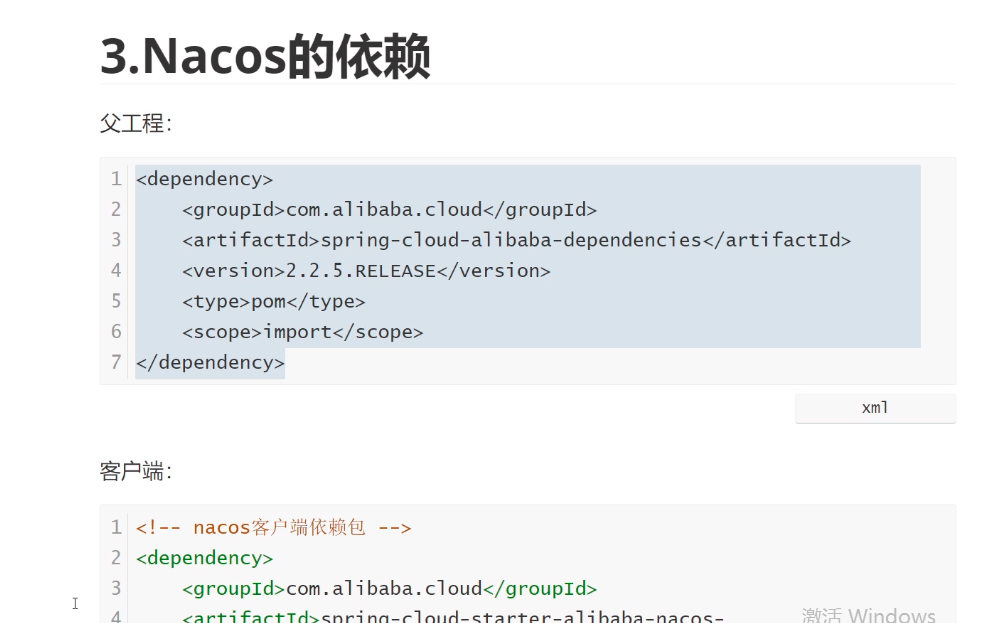Click the groupId line in the client code block
1004x623 pixels.
click(x=389, y=588)
